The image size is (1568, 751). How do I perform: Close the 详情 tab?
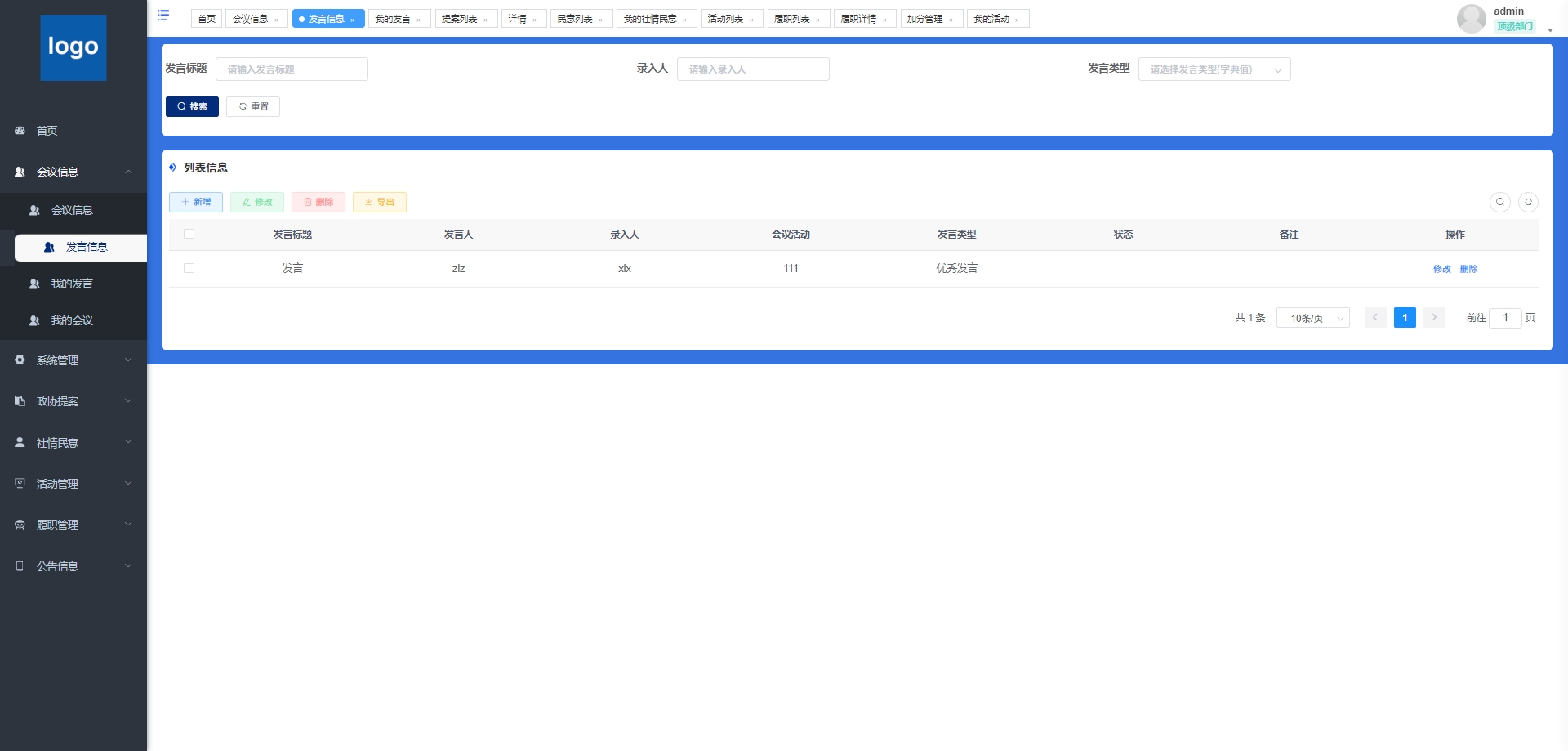coord(535,20)
